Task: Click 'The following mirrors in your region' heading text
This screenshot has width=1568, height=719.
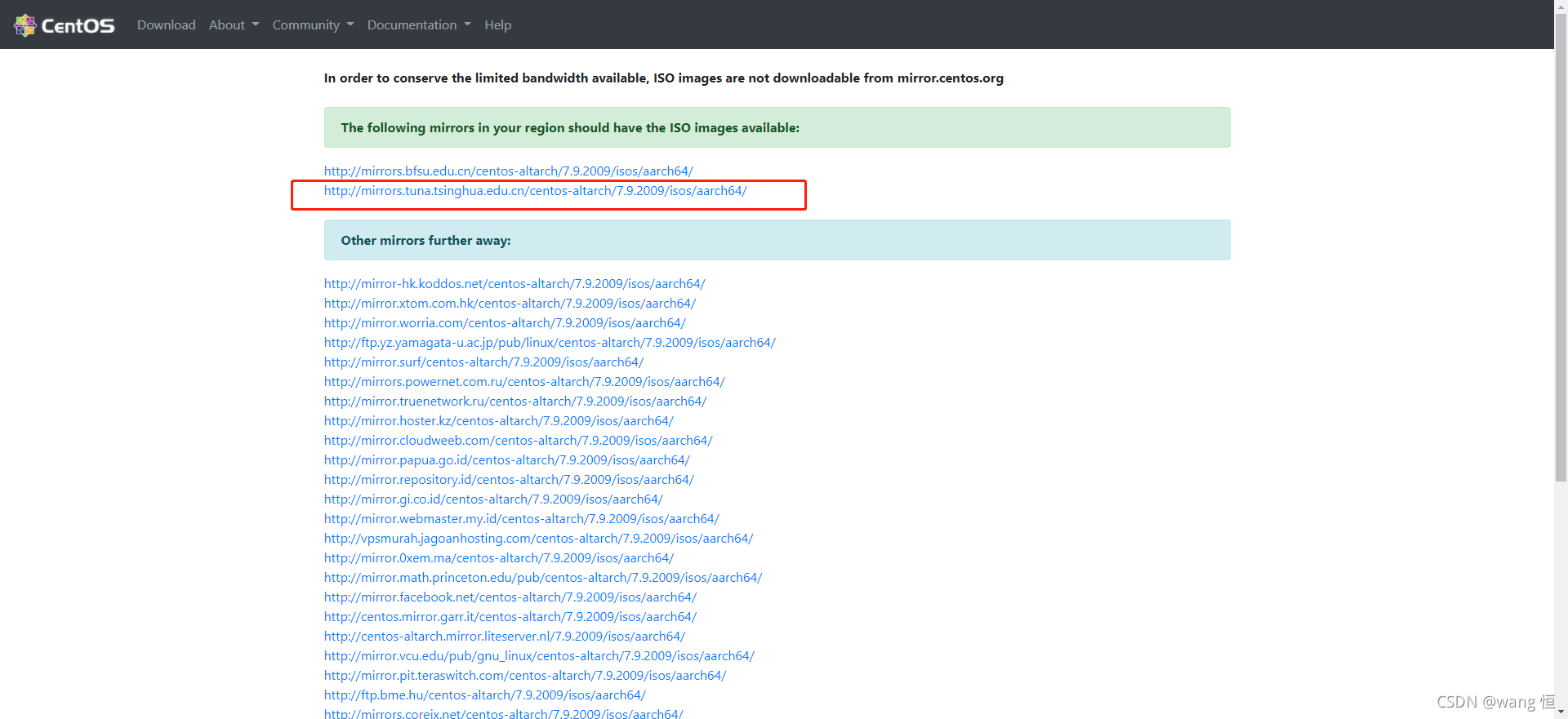Action: pyautogui.click(x=570, y=128)
